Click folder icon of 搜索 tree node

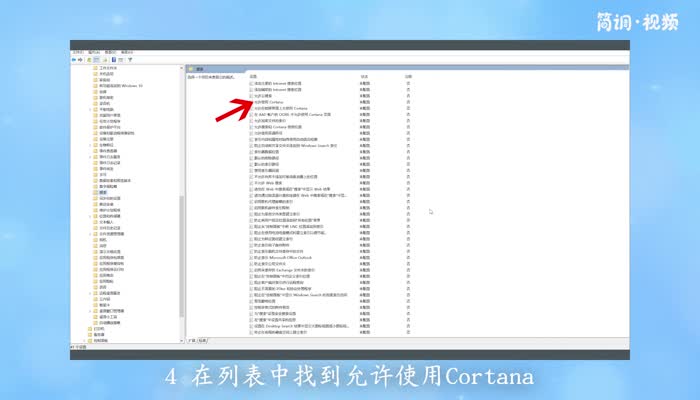click(x=95, y=192)
